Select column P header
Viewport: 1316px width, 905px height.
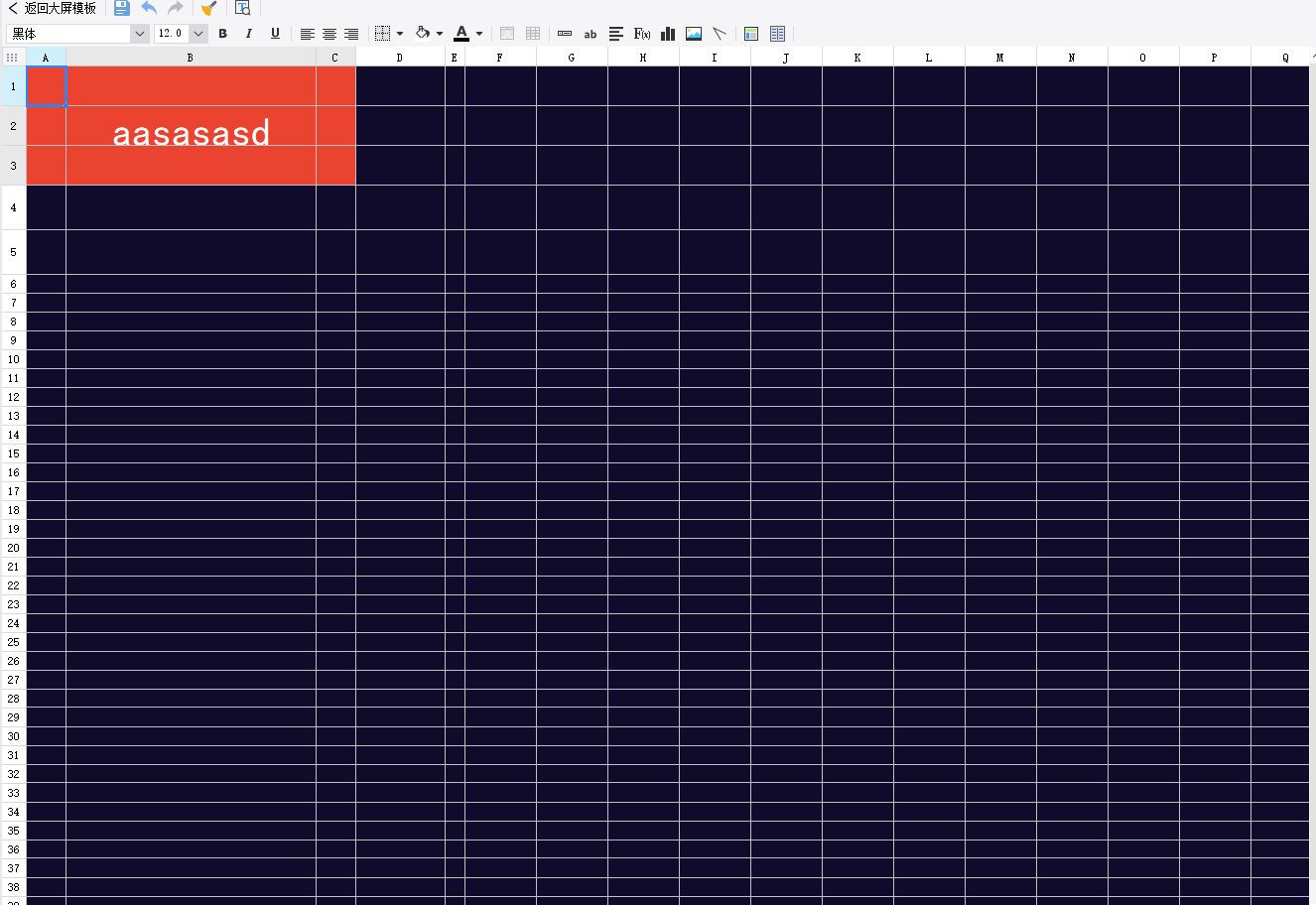pos(1215,58)
